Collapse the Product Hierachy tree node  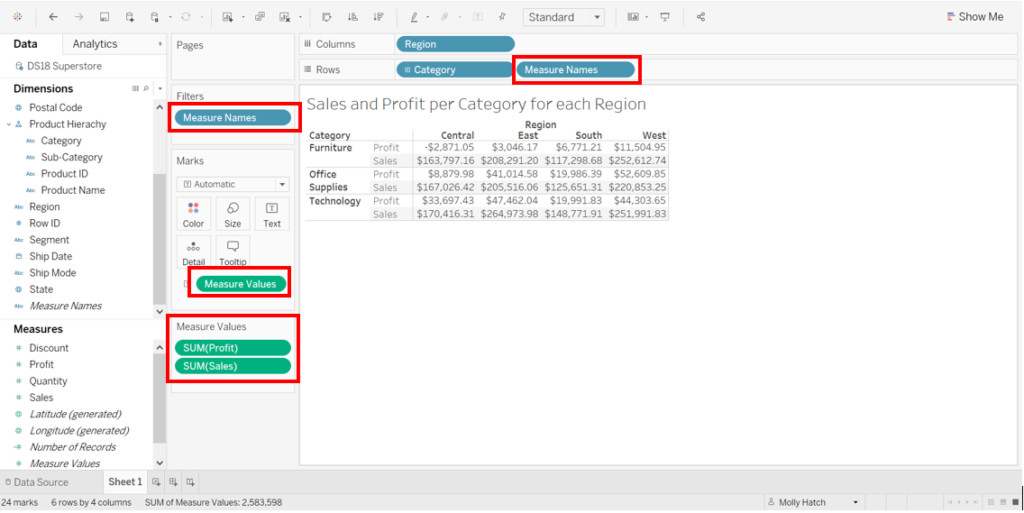(8, 124)
